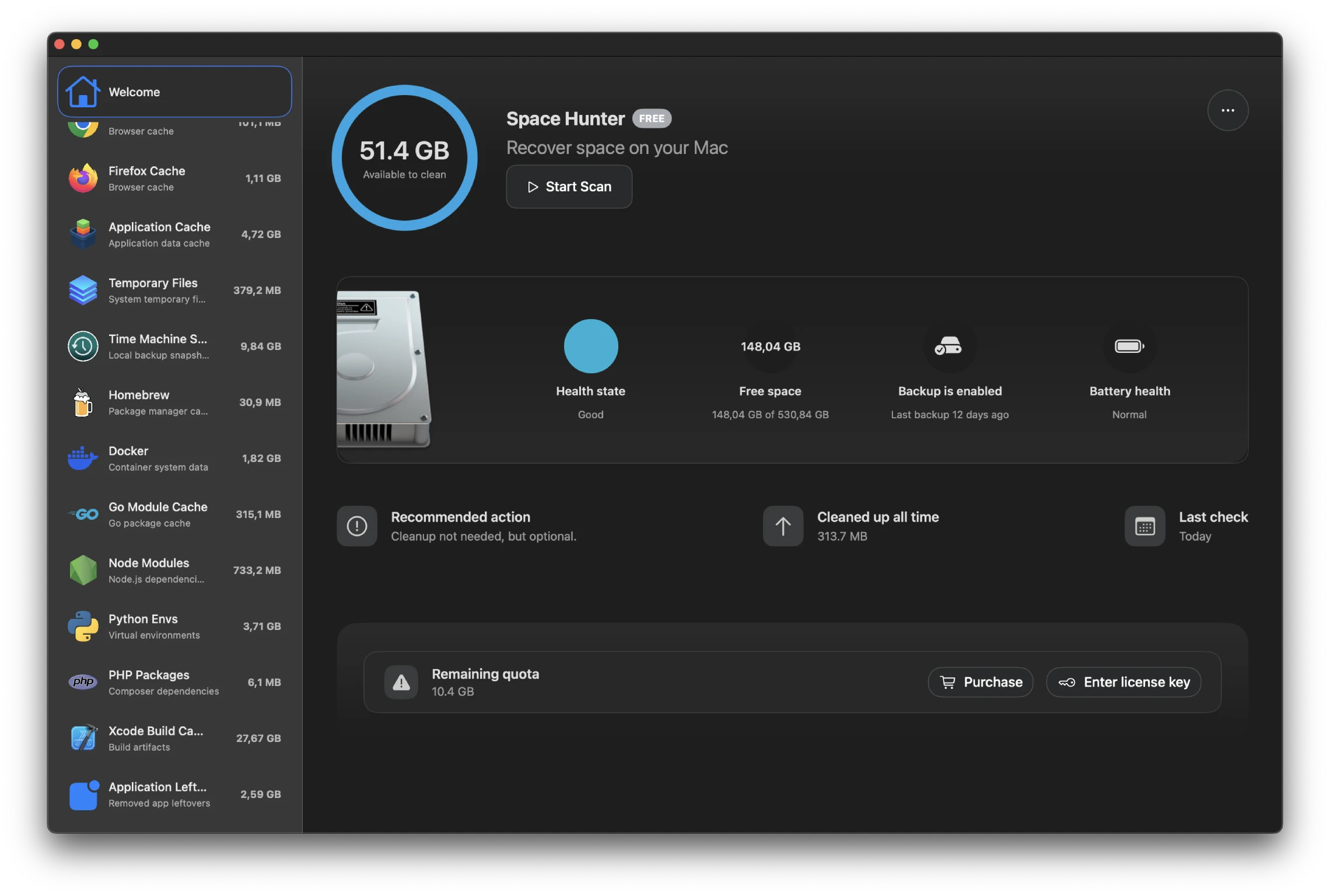The image size is (1330, 896).
Task: Select the Xcode Build Cache hammer icon
Action: (x=83, y=737)
